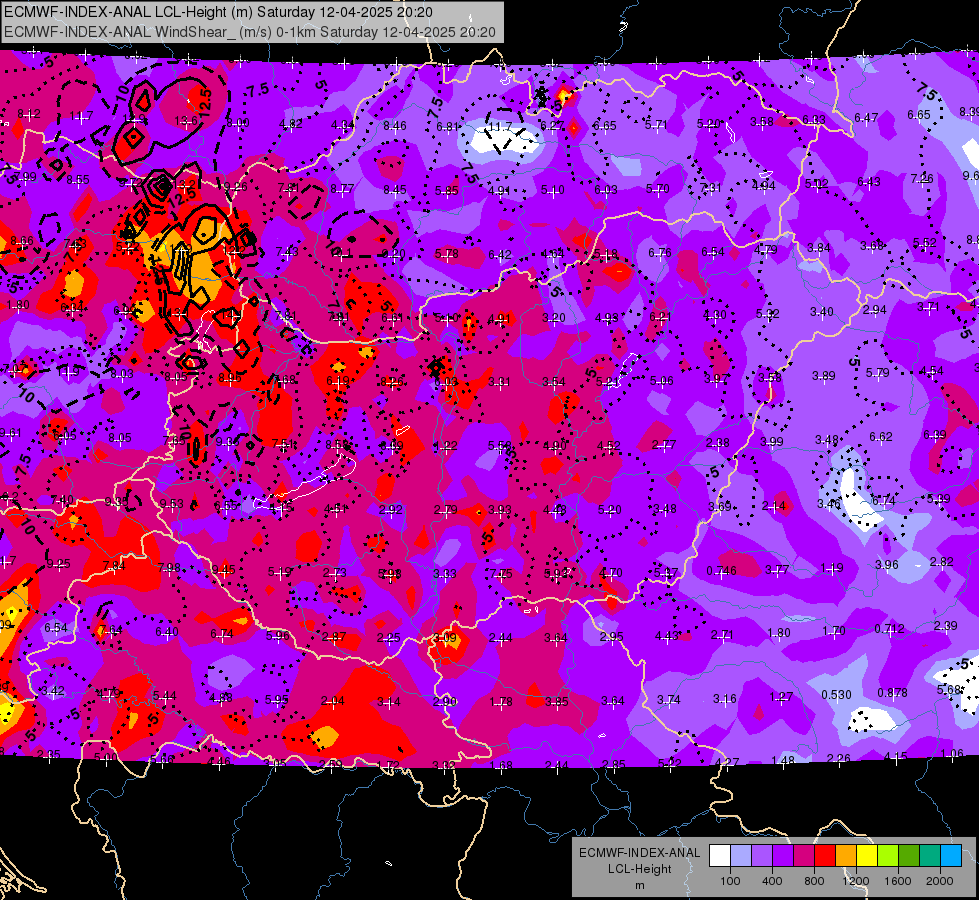Click the 1.19 wind shear value
This screenshot has width=979, height=900.
(832, 568)
